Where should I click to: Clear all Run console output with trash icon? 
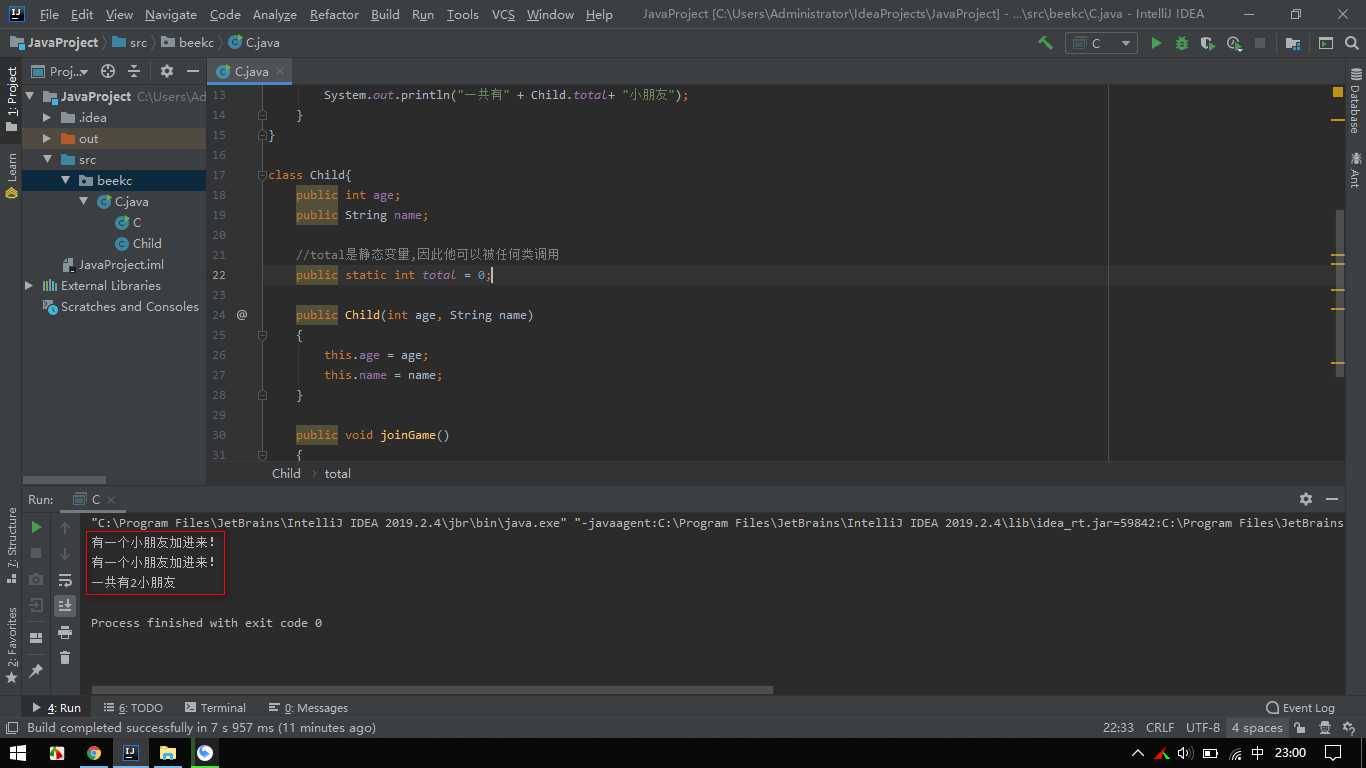[65, 657]
